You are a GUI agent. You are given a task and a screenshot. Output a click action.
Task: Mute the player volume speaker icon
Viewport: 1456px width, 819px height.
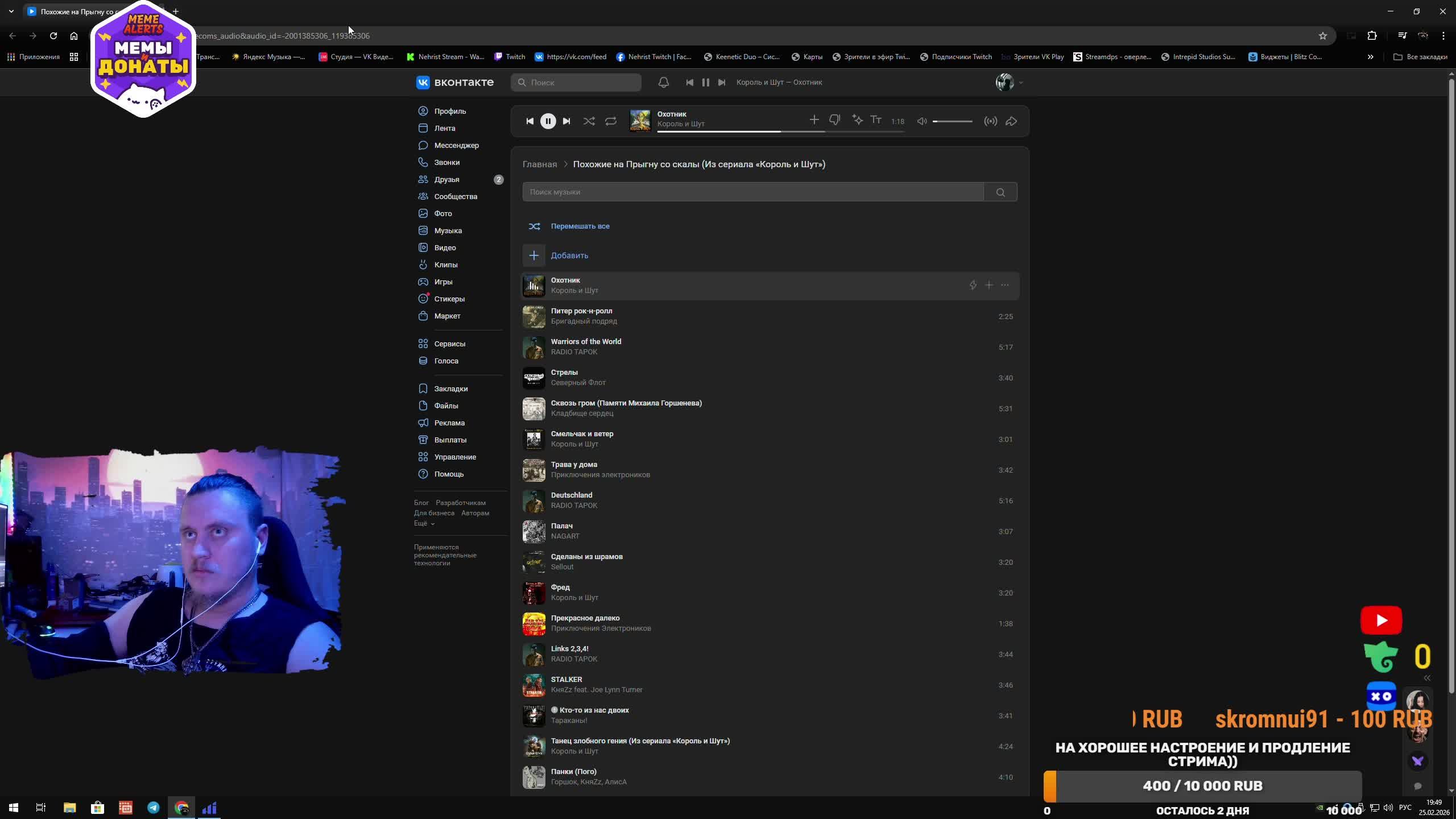922,121
